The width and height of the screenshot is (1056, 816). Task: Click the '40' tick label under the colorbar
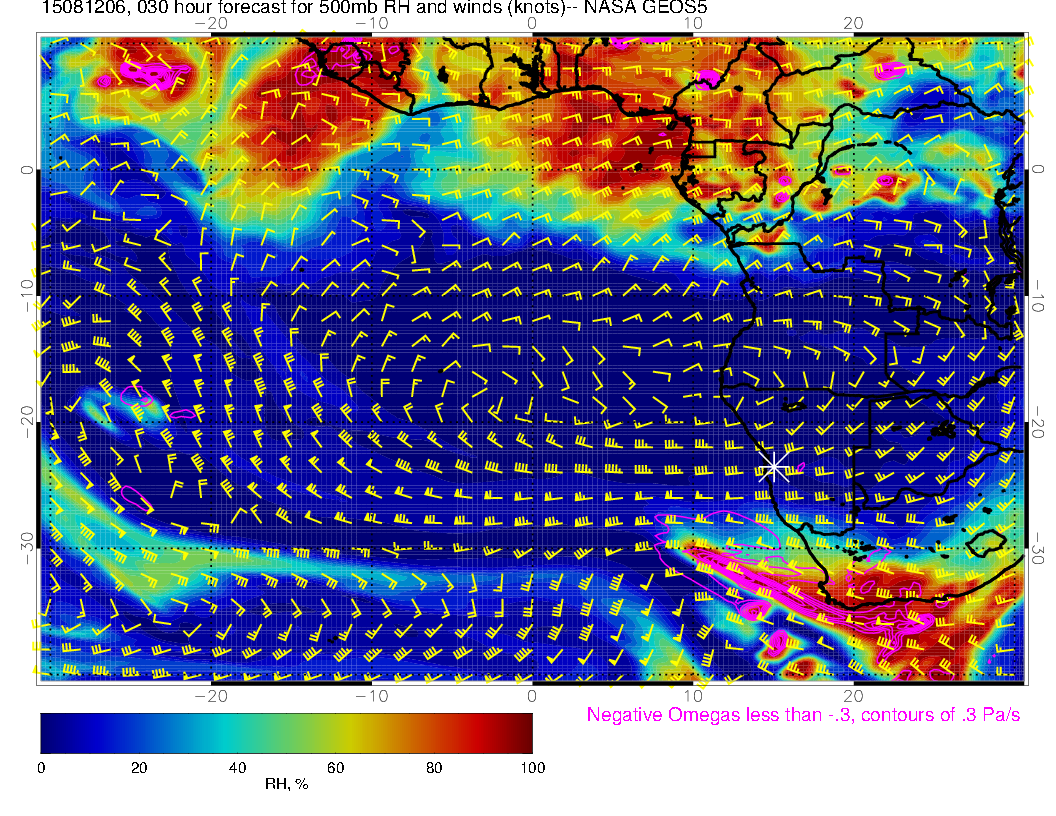pyautogui.click(x=238, y=767)
